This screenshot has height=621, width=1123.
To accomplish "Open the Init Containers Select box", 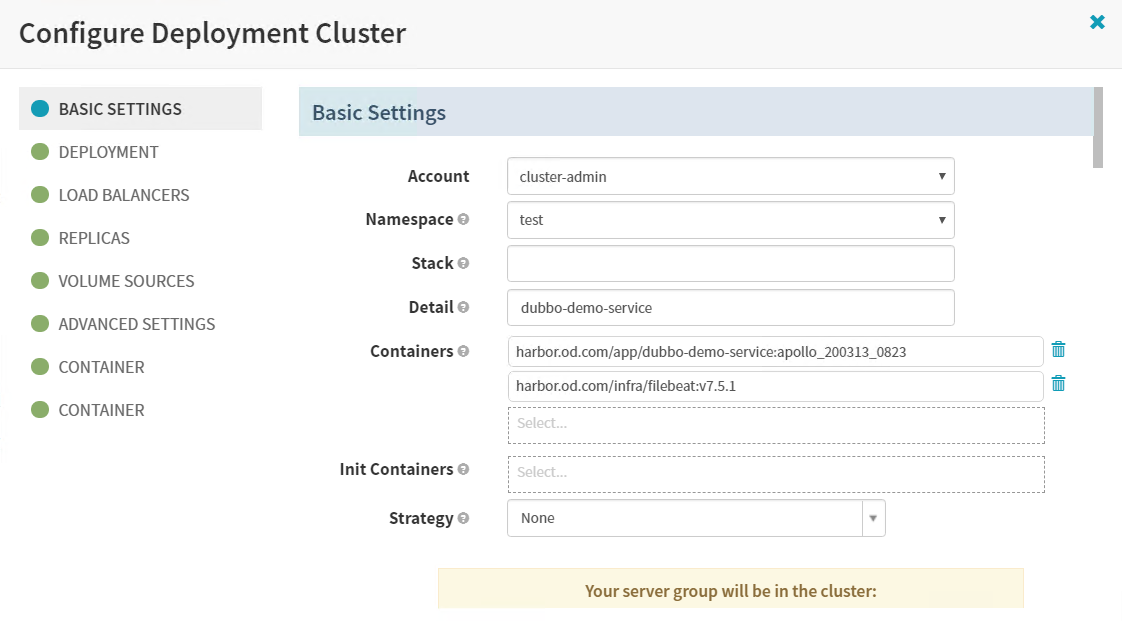I will coord(776,474).
